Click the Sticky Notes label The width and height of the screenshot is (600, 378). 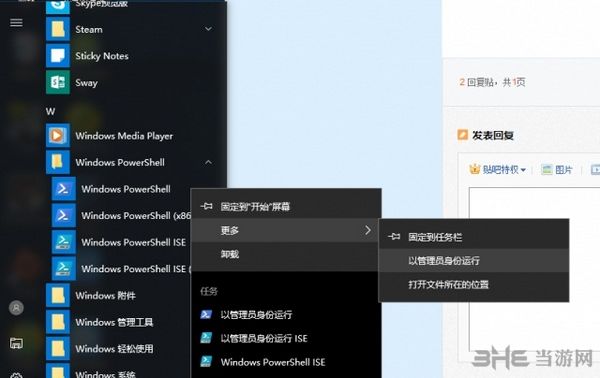[x=102, y=56]
